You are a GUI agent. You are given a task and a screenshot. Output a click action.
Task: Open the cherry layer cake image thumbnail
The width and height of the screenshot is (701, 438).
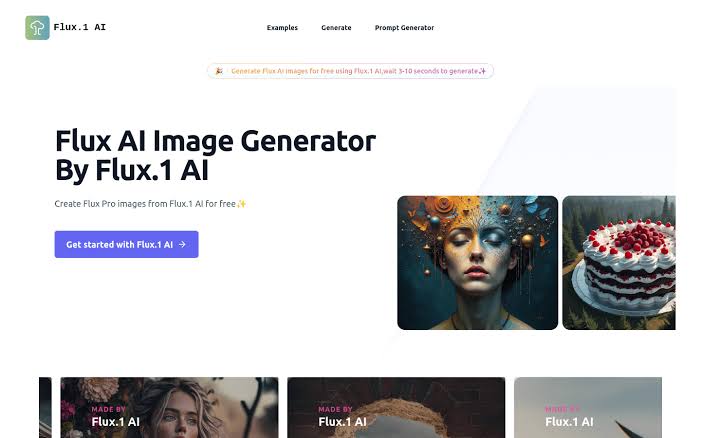tap(619, 263)
